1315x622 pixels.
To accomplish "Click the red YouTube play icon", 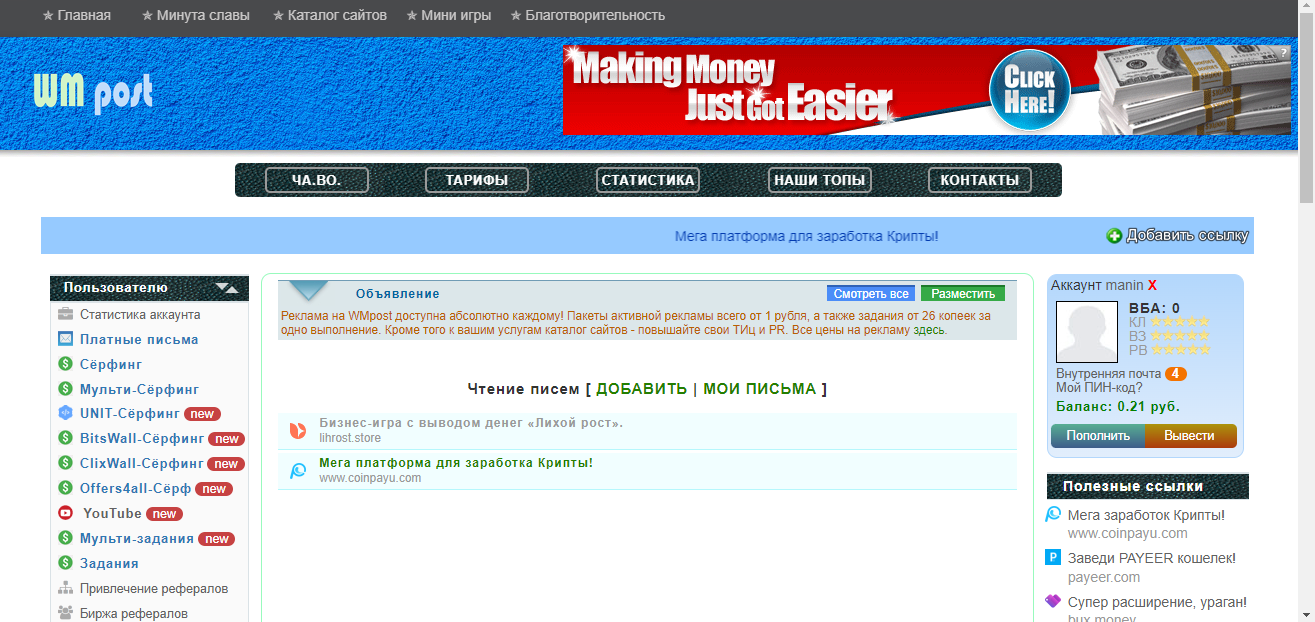I will click(x=66, y=513).
